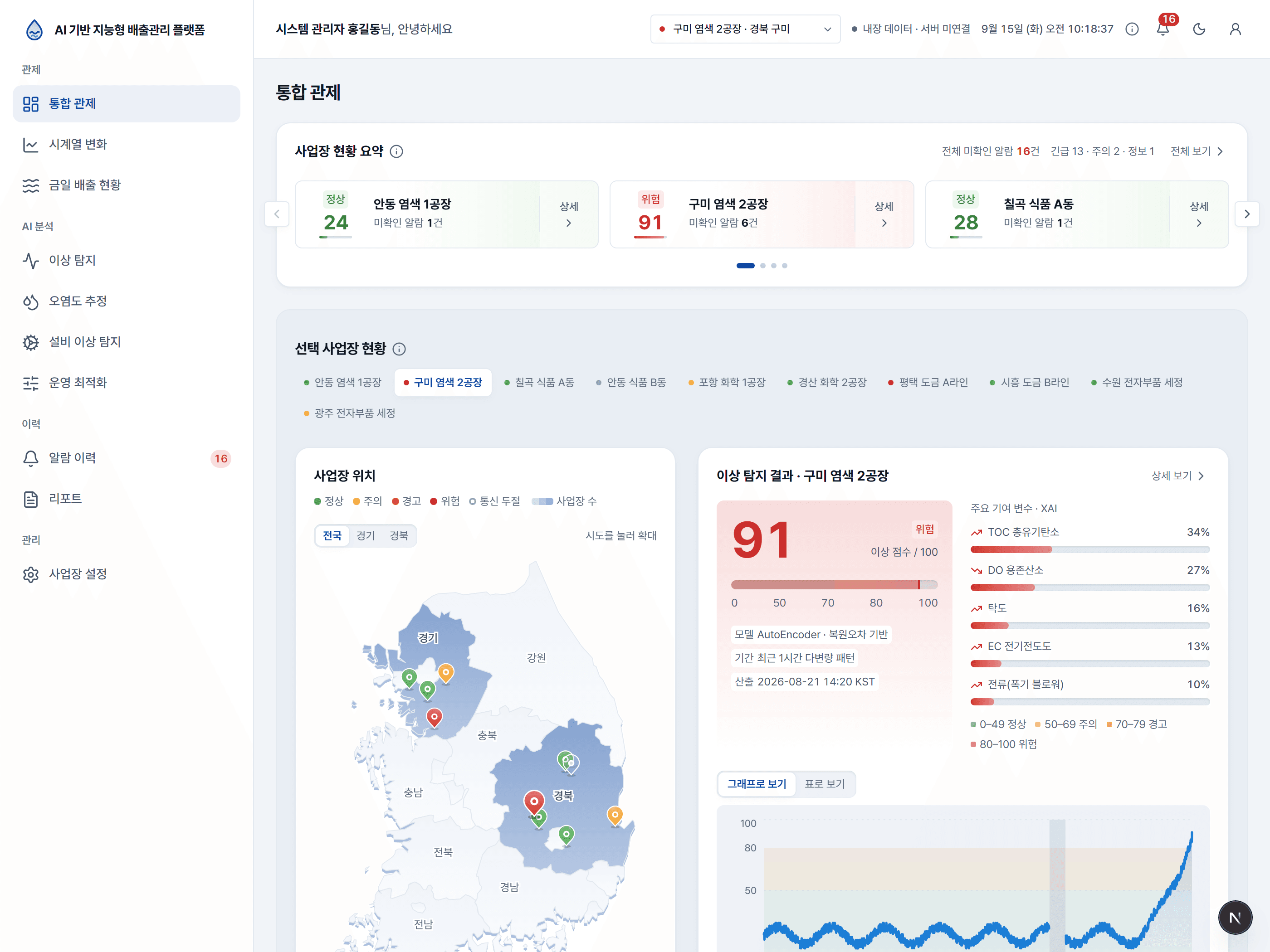Switch to 표로 보기 tab
1270x952 pixels.
pos(825,784)
